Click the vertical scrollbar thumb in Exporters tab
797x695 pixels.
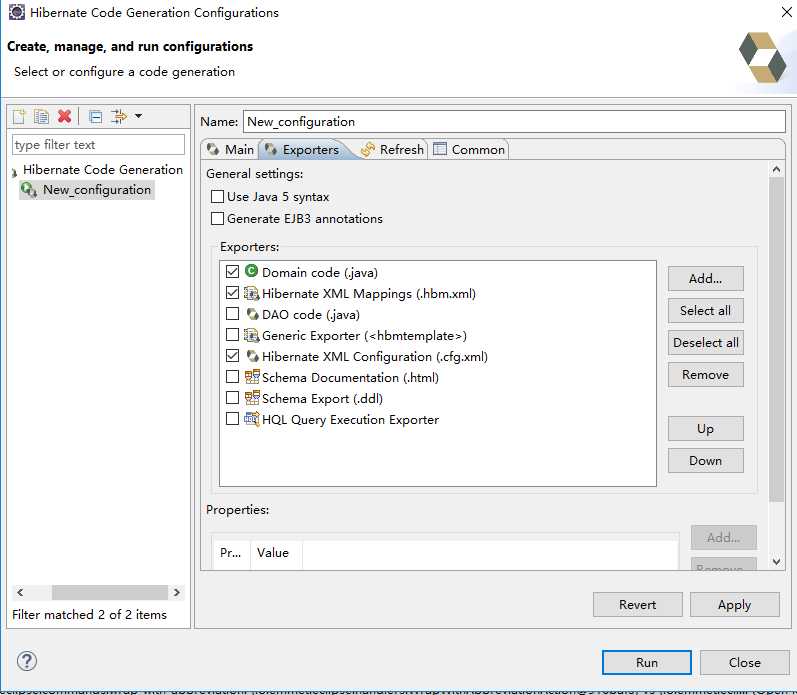pyautogui.click(x=776, y=340)
